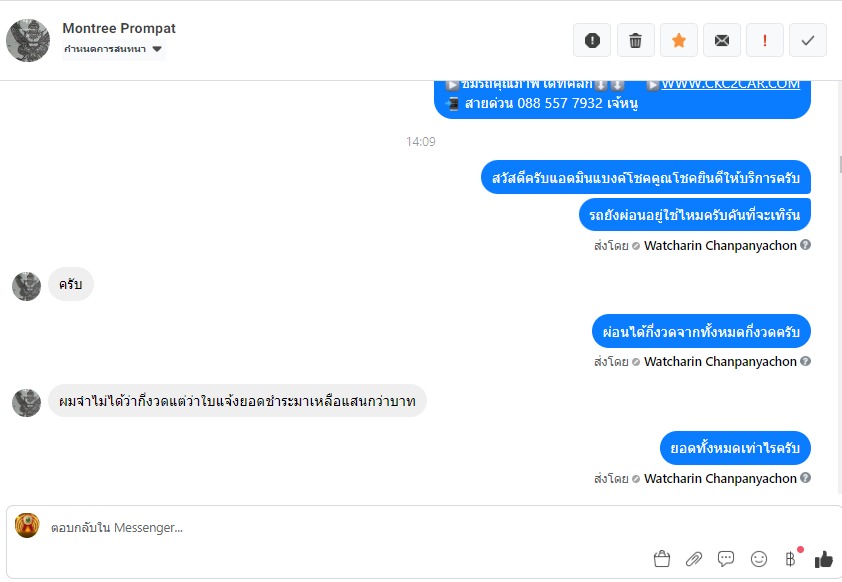Toggle the red exclamation priority flag

[765, 40]
